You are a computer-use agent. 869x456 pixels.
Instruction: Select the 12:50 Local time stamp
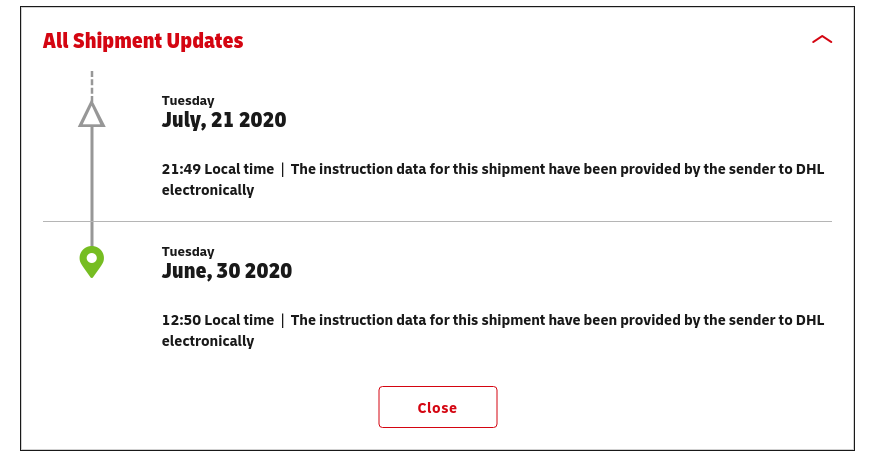pyautogui.click(x=218, y=320)
